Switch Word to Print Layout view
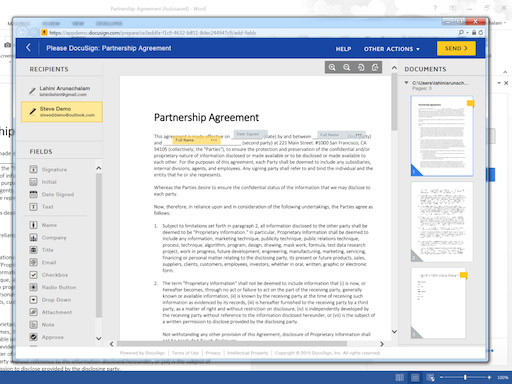 (x=415, y=377)
